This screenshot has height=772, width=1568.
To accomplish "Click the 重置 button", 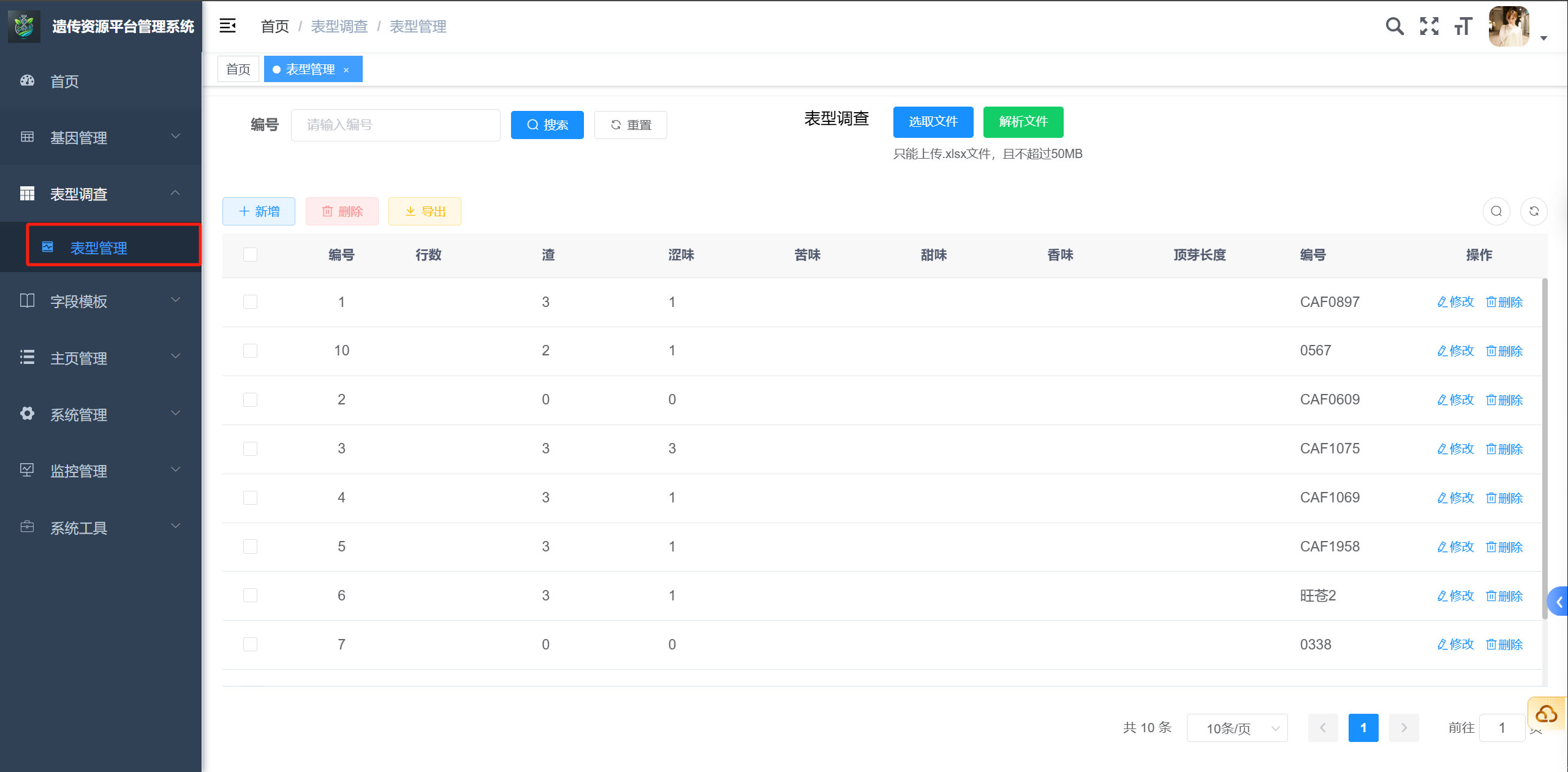I will tap(631, 125).
